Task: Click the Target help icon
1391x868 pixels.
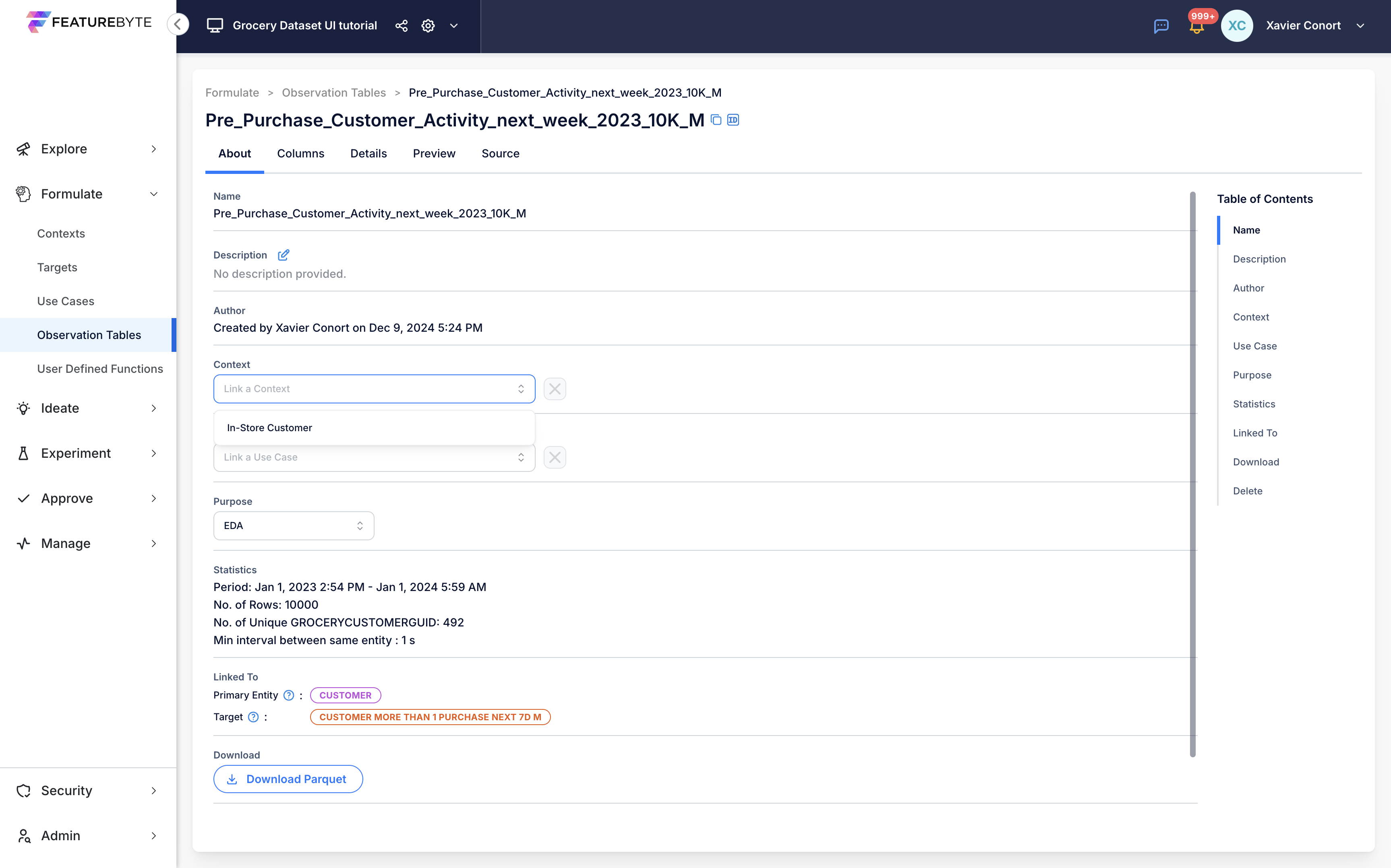Action: click(253, 717)
